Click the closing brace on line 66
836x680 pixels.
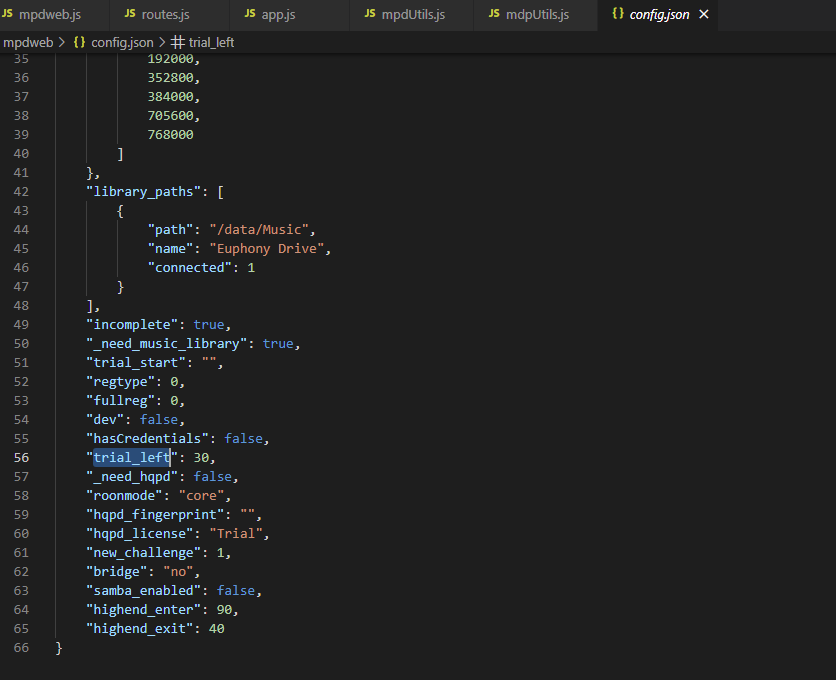coord(59,648)
